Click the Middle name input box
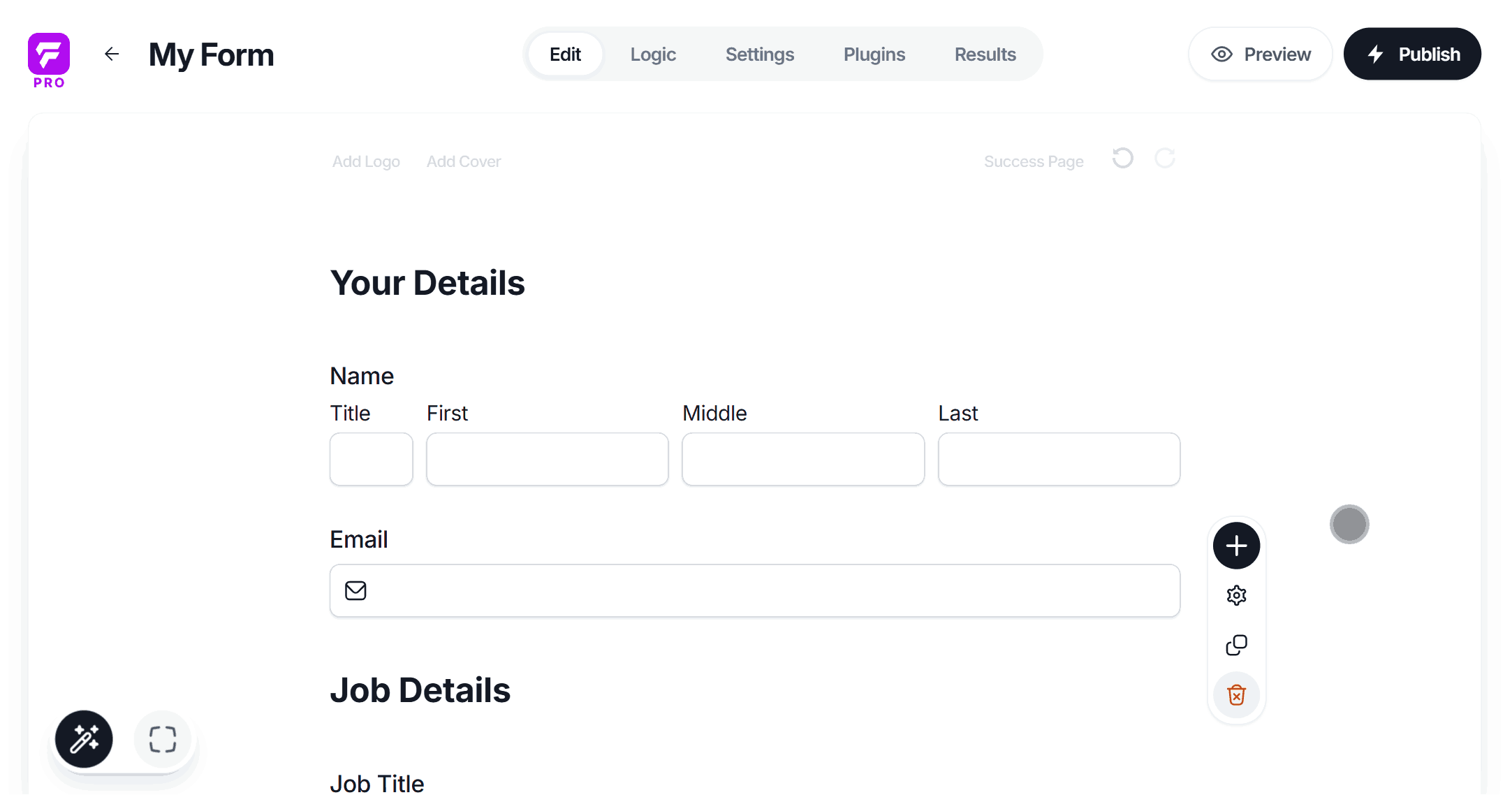 point(803,459)
